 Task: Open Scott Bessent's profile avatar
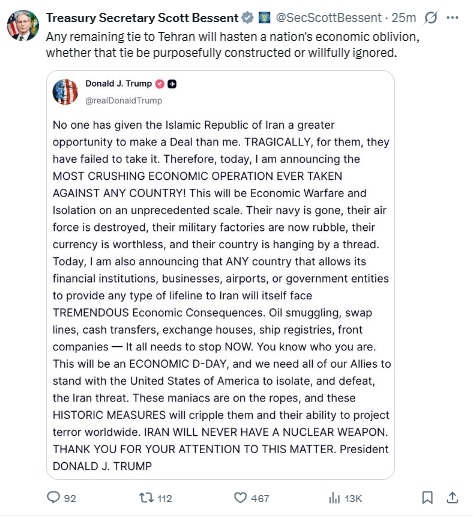pos(23,25)
